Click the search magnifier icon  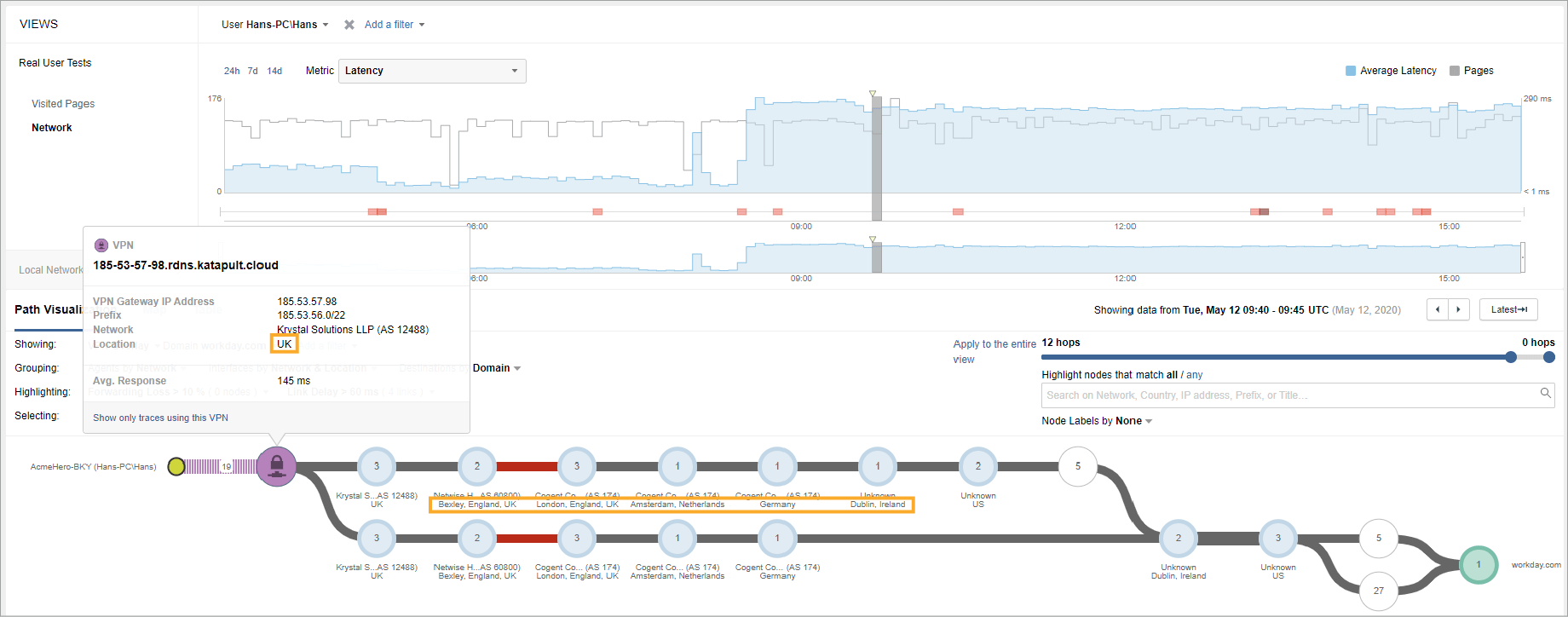coord(1545,394)
